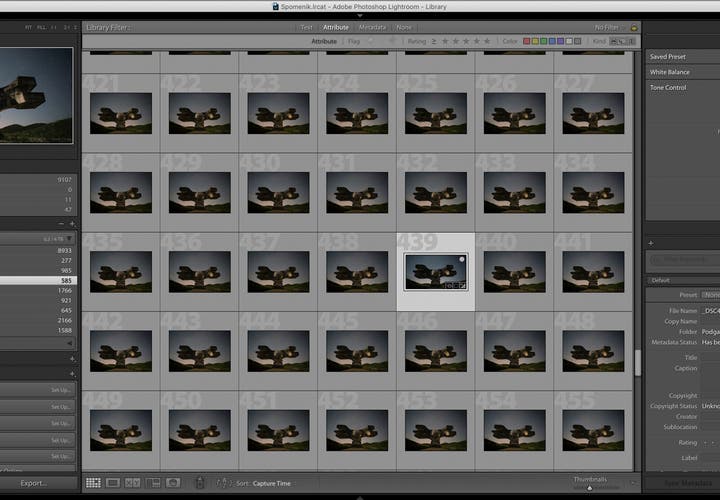Viewport: 720px width, 500px height.
Task: Open the Sort Capture Time dropdown
Action: tap(271, 483)
